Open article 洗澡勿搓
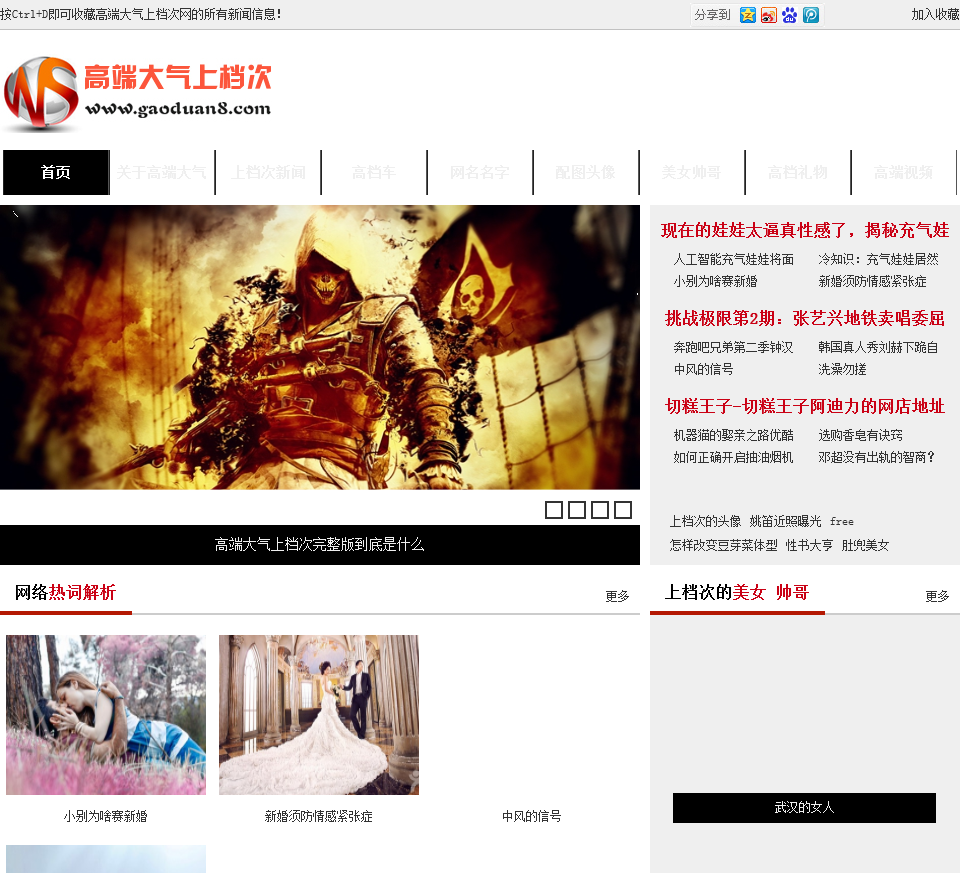The height and width of the screenshot is (873, 960). [842, 369]
